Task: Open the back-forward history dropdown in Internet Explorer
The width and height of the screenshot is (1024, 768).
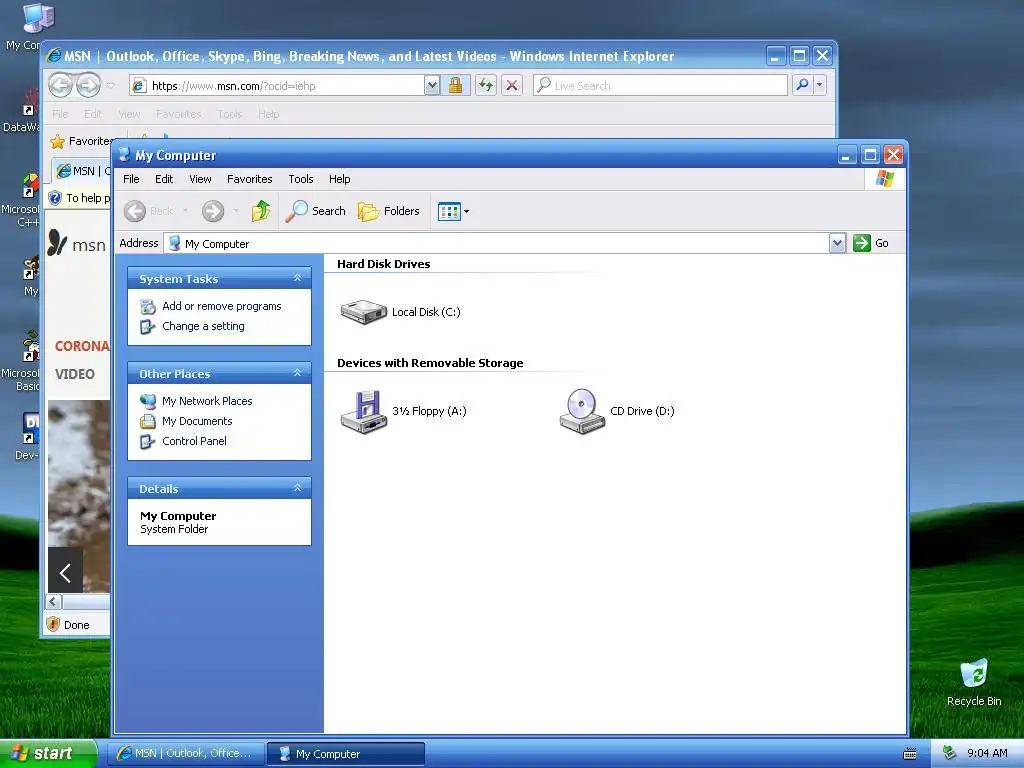Action: pyautogui.click(x=110, y=86)
